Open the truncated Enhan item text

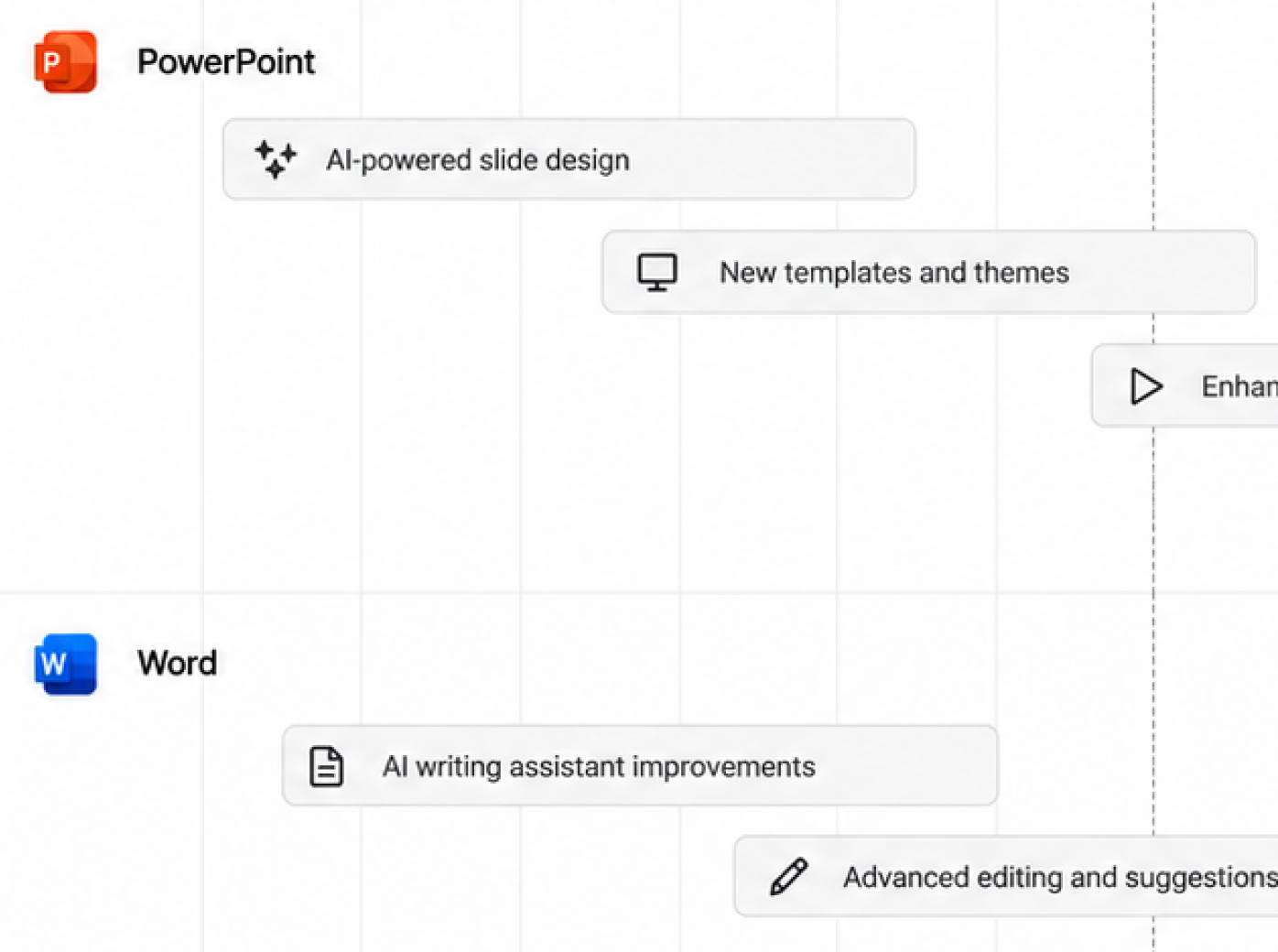[x=1240, y=386]
